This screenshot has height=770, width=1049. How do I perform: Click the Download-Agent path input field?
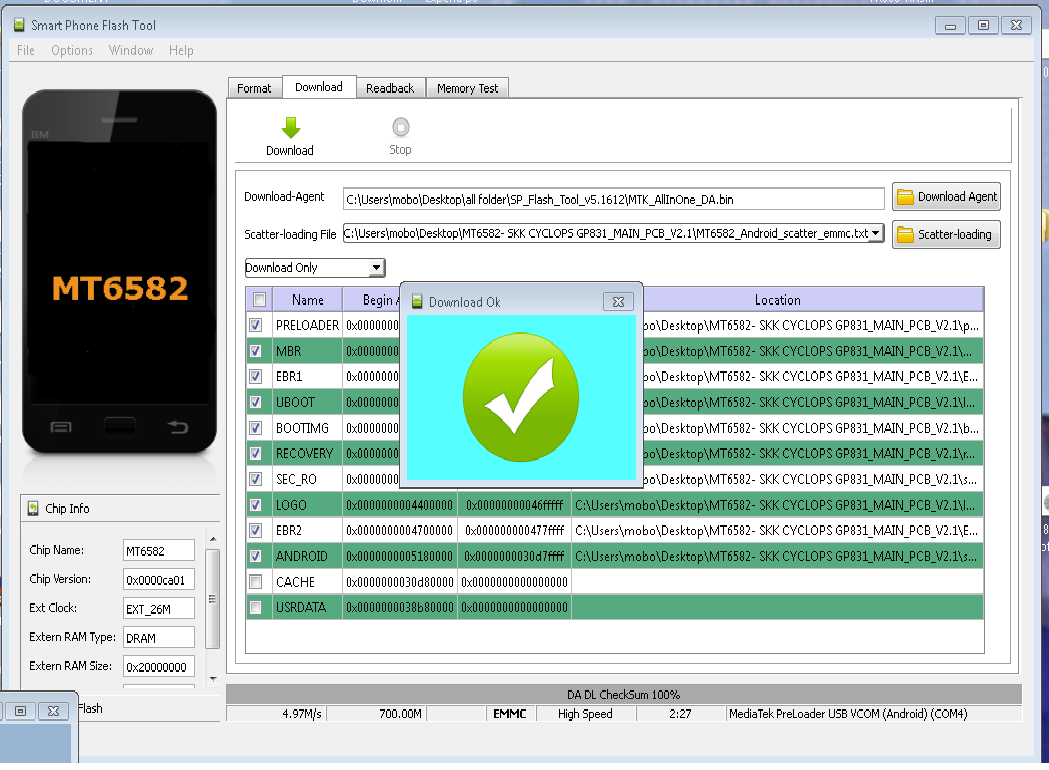613,199
